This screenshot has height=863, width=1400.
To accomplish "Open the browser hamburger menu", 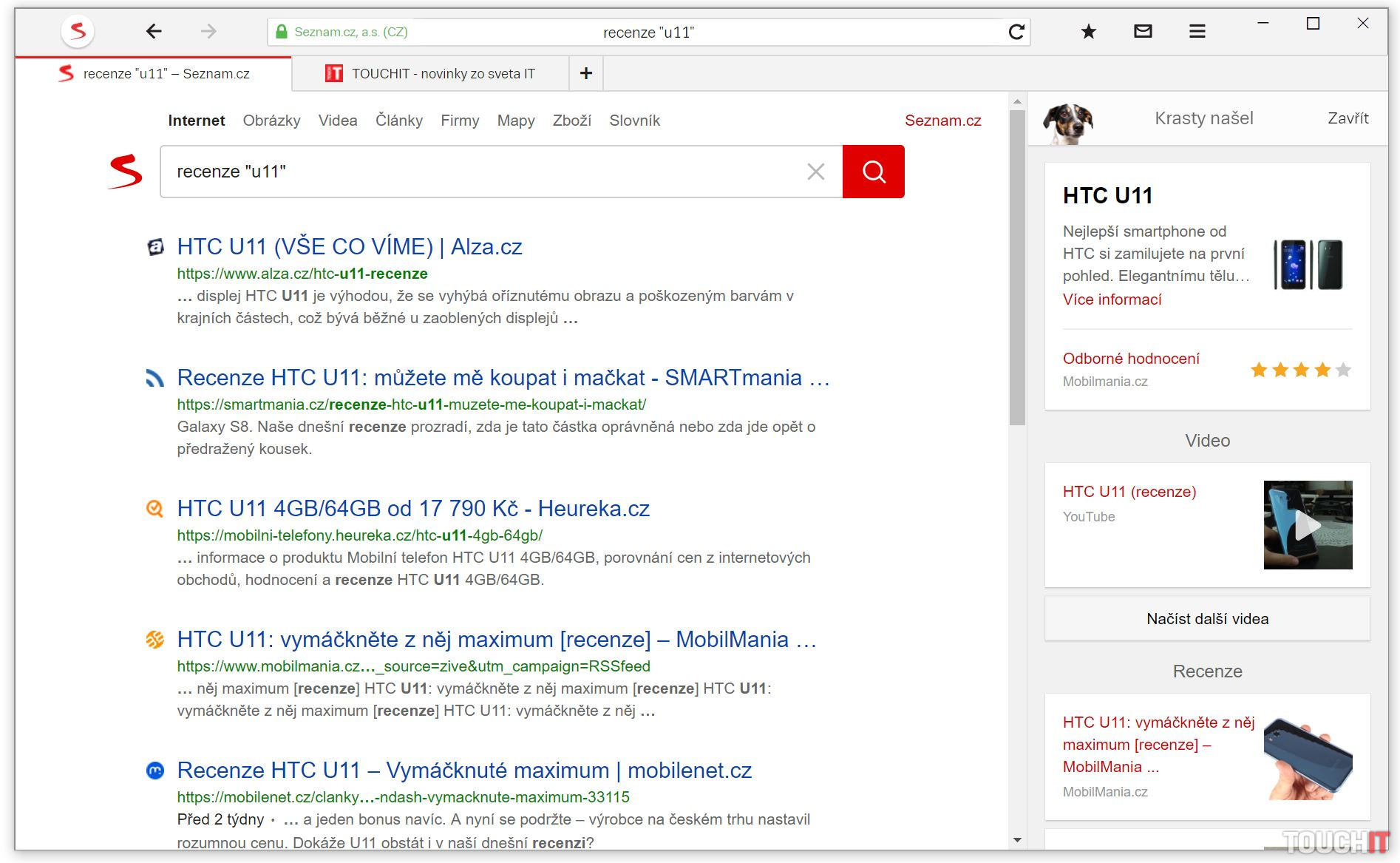I will pyautogui.click(x=1197, y=31).
